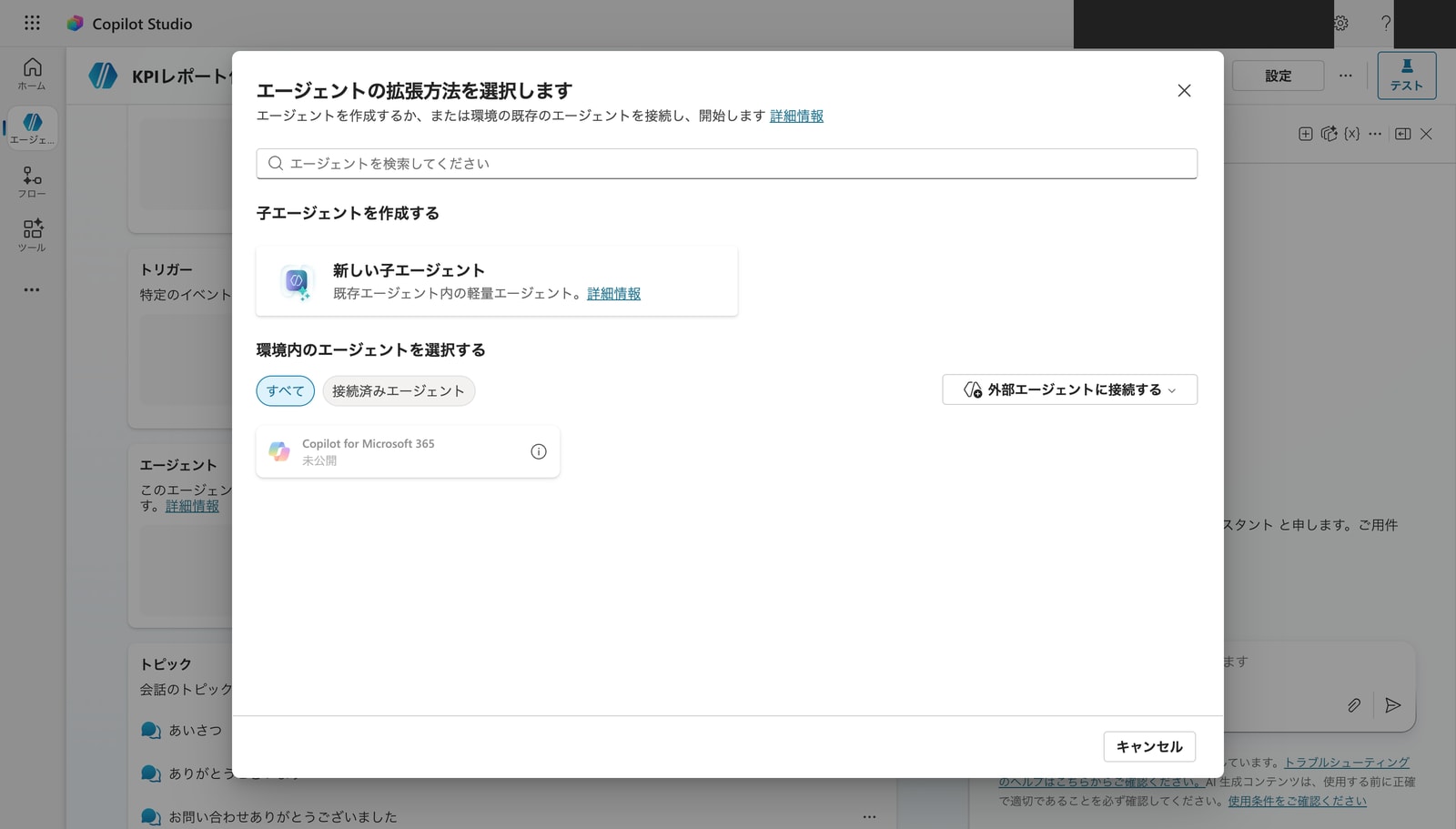Screen dimensions: 1456x829
Task: Open ツール in the left sidebar
Action: click(x=32, y=235)
